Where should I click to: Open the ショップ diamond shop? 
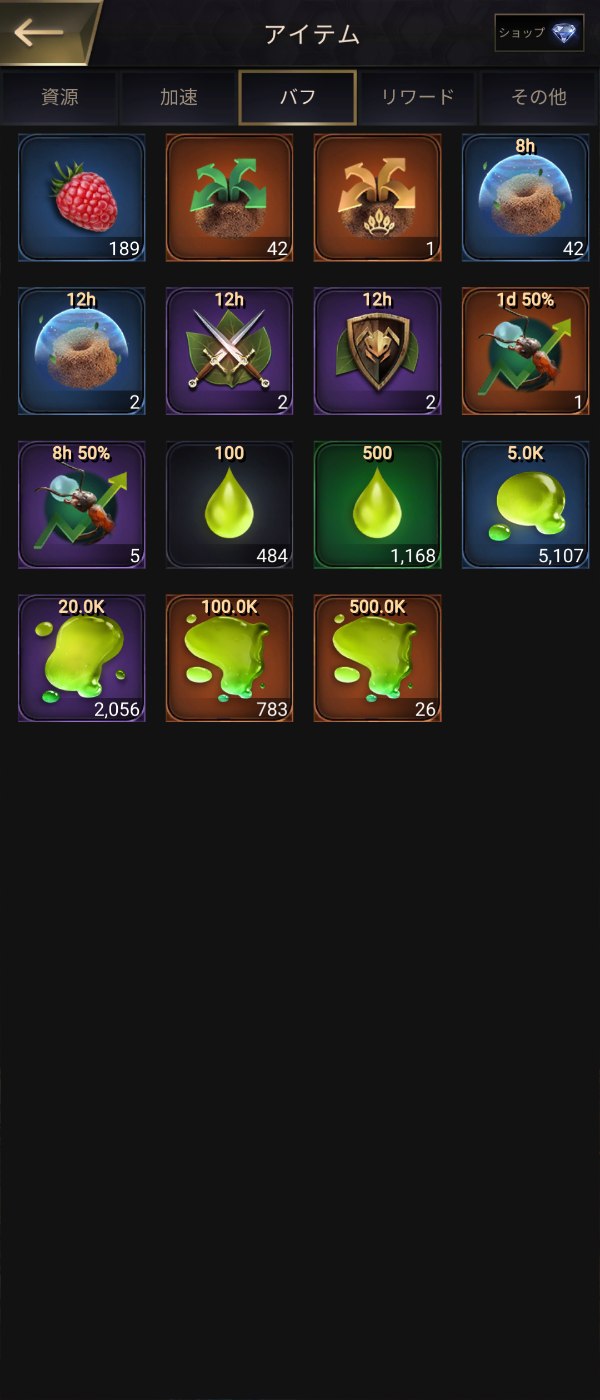[x=539, y=33]
